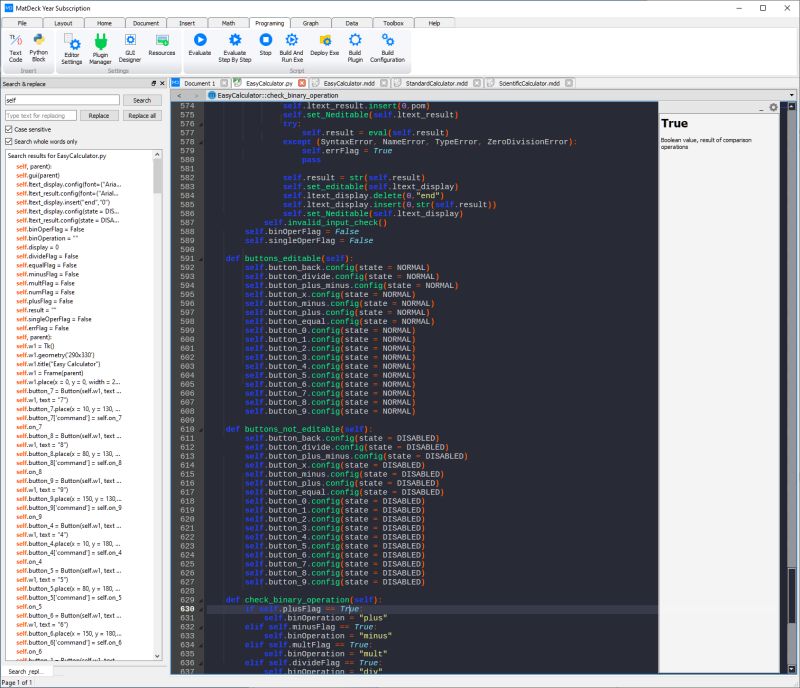Image resolution: width=800 pixels, height=688 pixels.
Task: Open Deploy Exe
Action: (x=324, y=44)
